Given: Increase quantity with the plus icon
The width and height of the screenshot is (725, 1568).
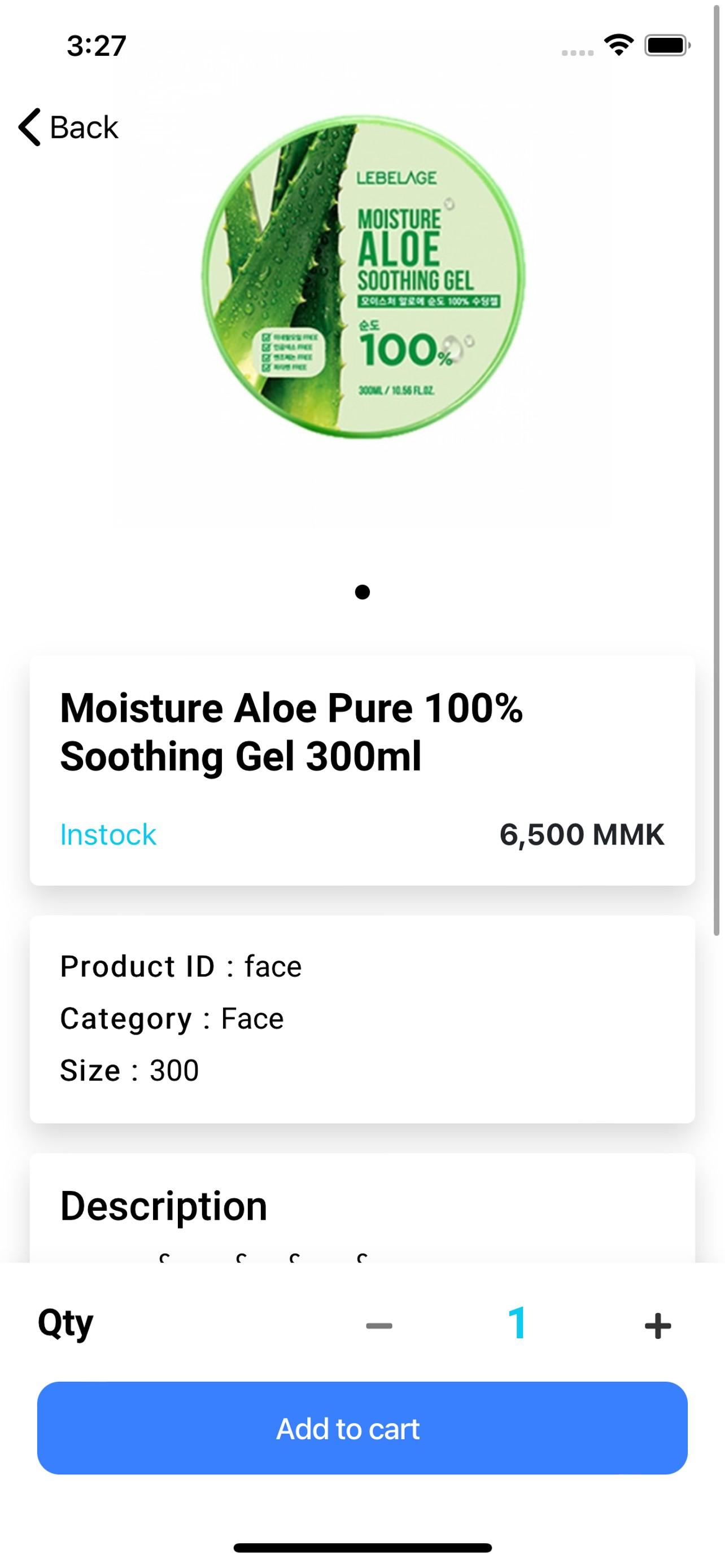Looking at the screenshot, I should (657, 1325).
